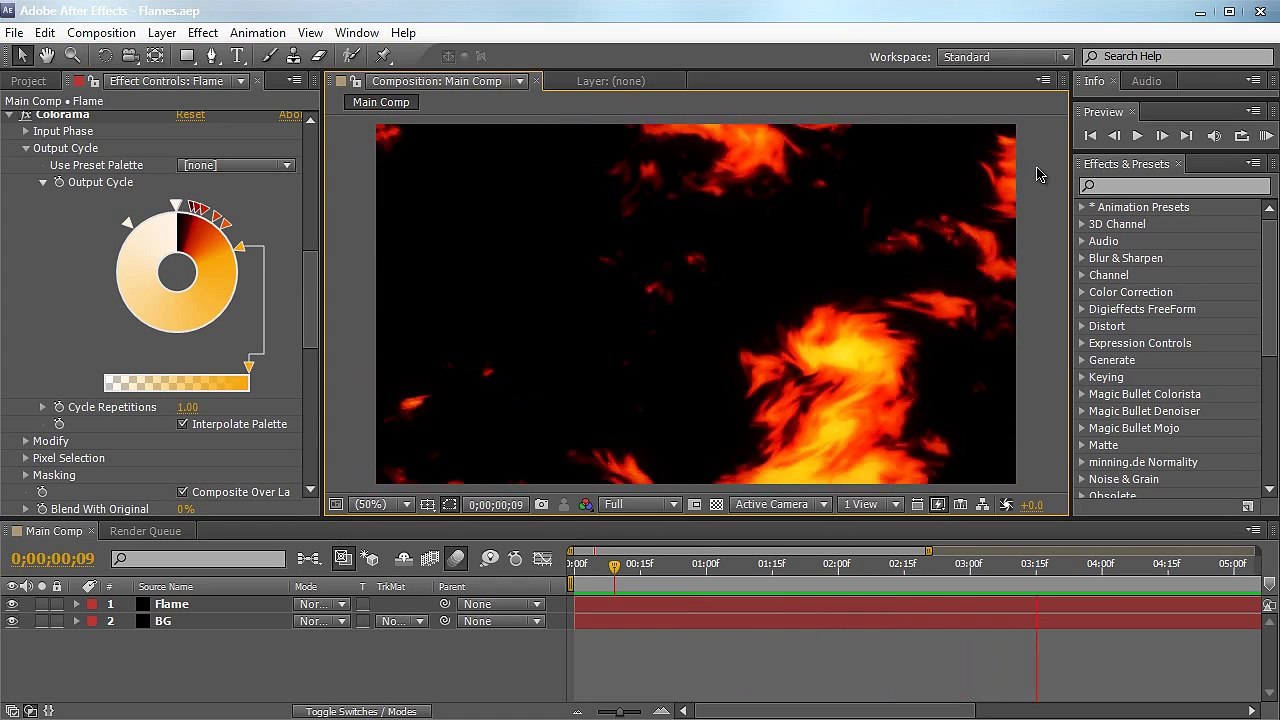The width and height of the screenshot is (1280, 720).
Task: Select the Hand tool
Action: (47, 56)
